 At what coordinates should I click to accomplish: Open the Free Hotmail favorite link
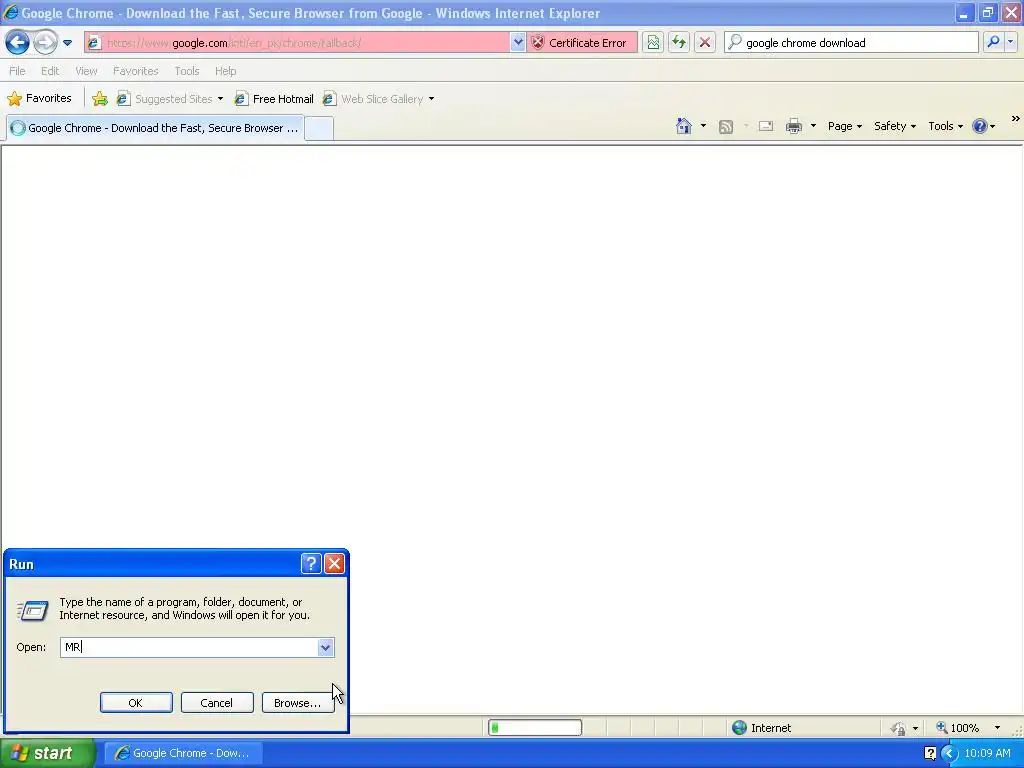(274, 99)
